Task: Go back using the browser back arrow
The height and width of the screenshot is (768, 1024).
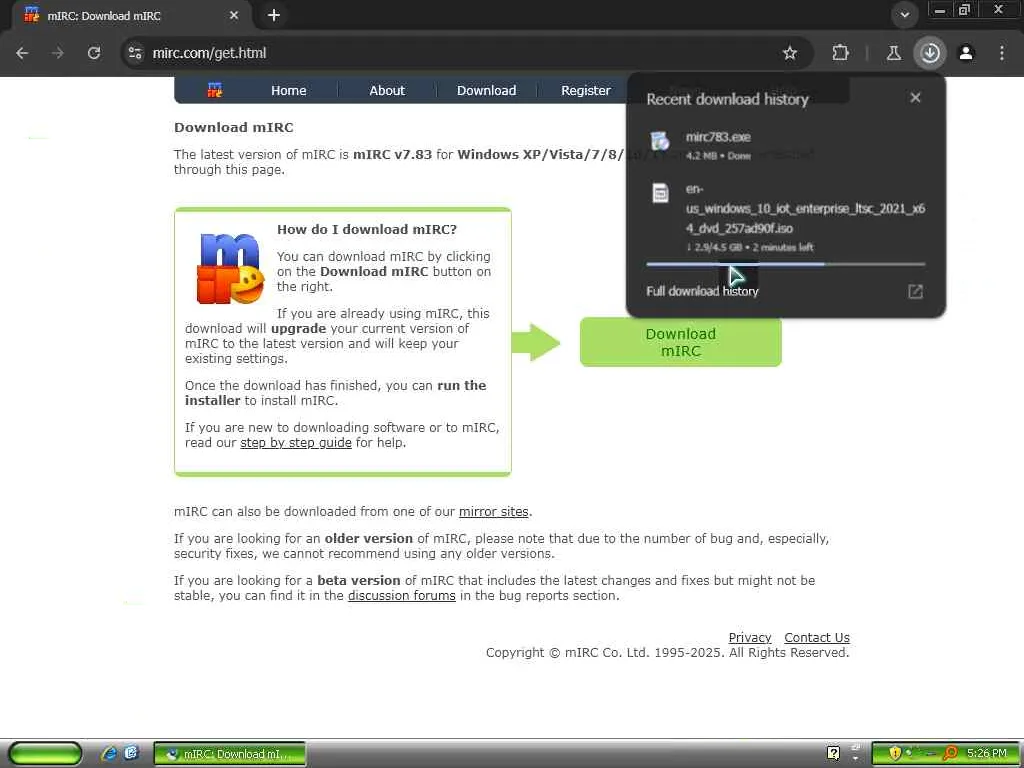Action: point(22,53)
